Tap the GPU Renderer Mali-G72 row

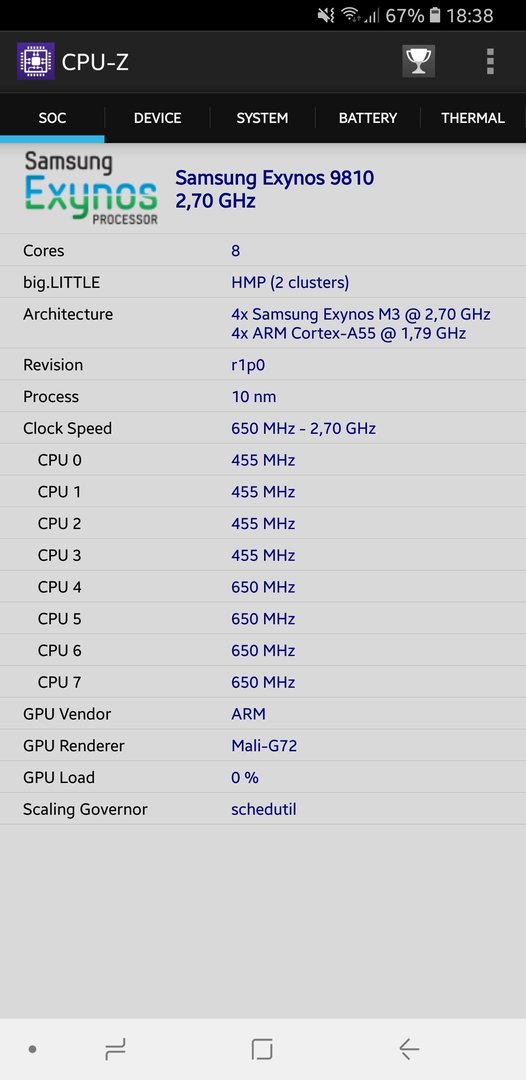pos(263,745)
